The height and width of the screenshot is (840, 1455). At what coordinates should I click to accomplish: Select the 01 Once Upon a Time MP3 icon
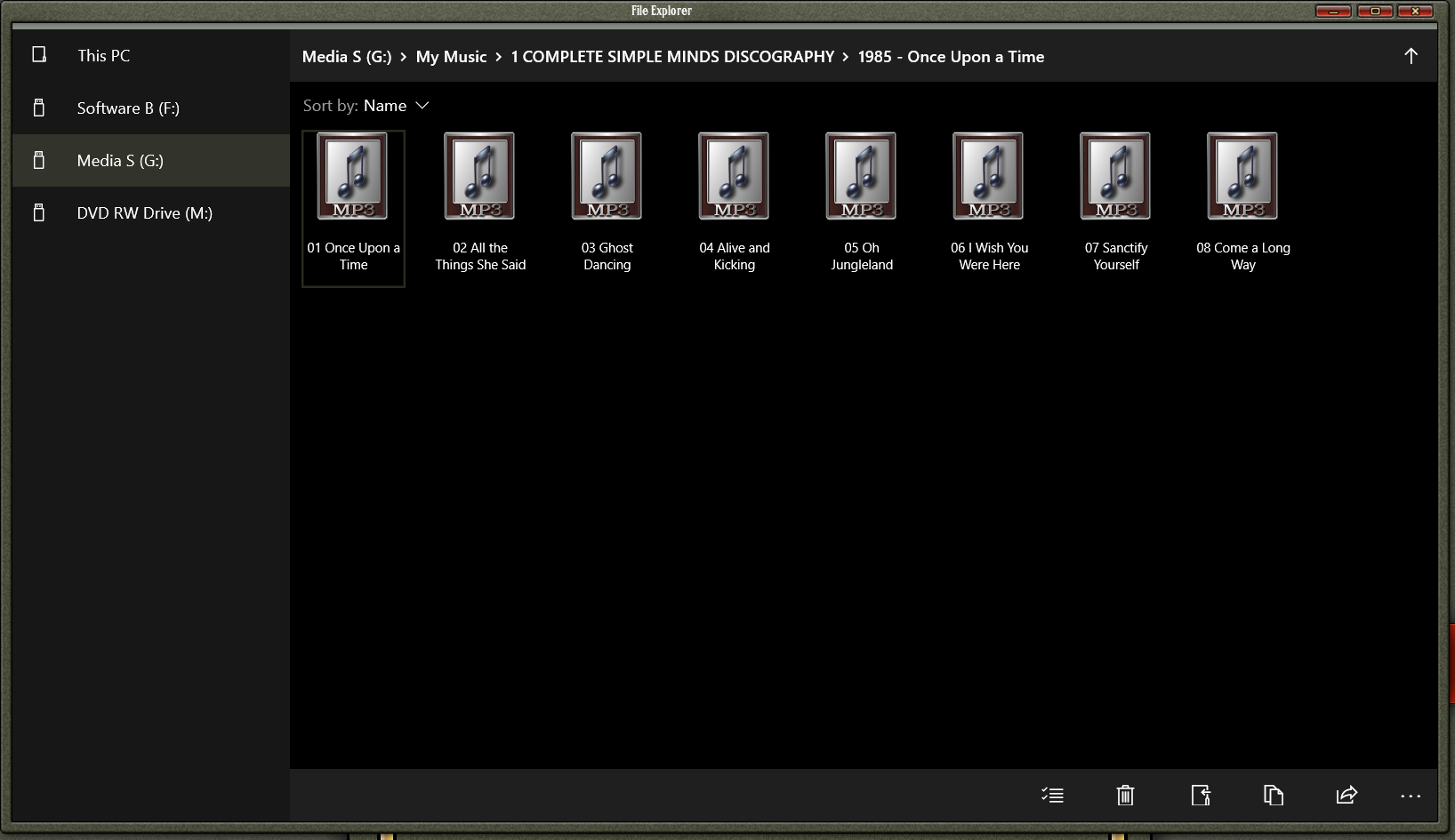pos(353,176)
